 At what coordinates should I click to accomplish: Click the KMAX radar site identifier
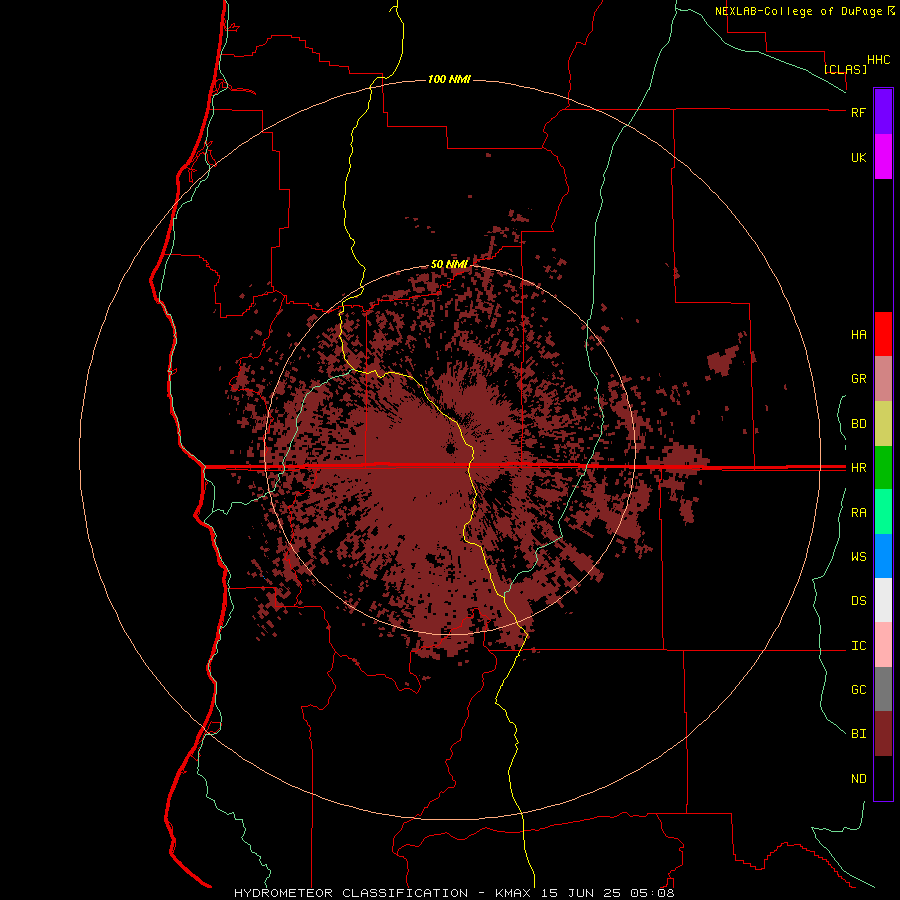coord(513,893)
